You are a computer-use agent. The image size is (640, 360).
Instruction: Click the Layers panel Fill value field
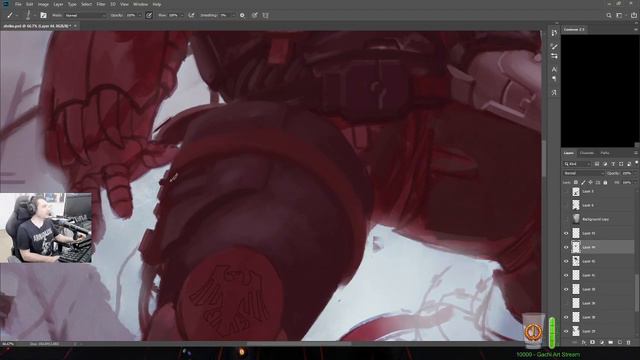tap(627, 182)
